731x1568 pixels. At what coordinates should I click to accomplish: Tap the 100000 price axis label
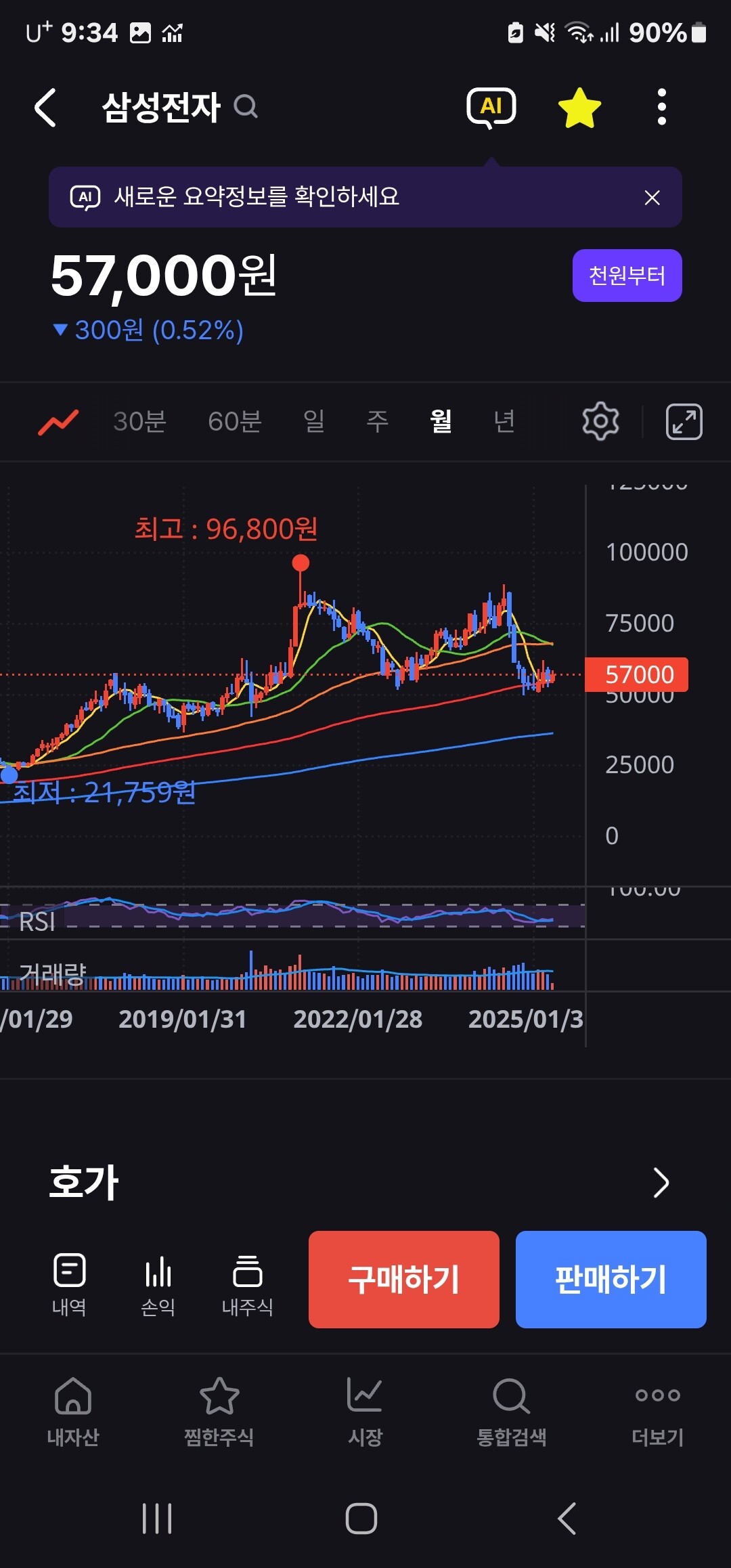(x=647, y=552)
